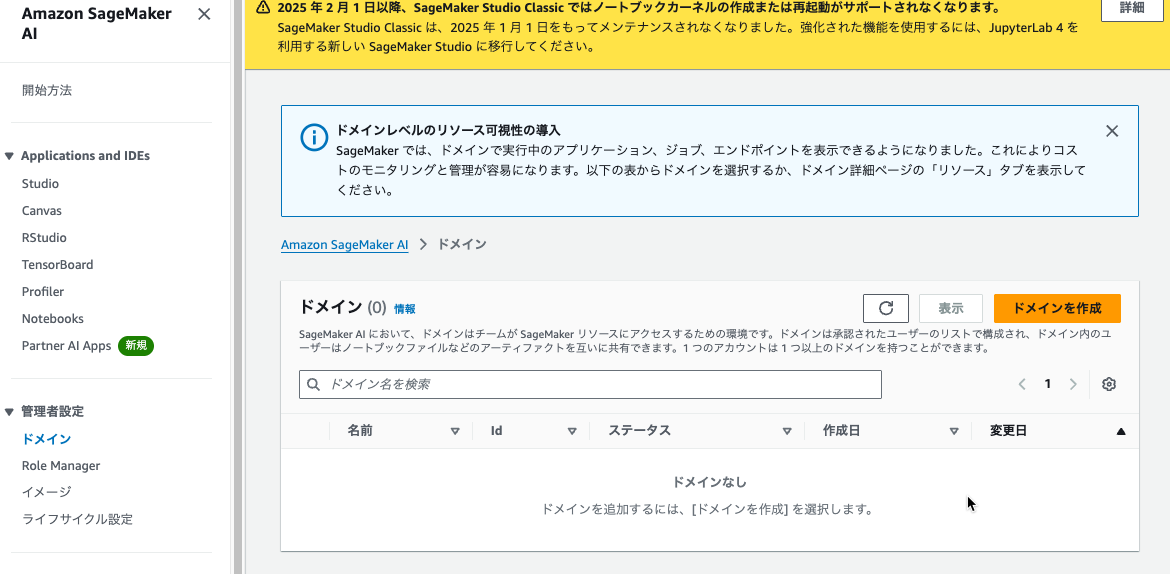Viewport: 1170px width, 574px height.
Task: Click the vertical sidebar splitter handle
Action: (238, 287)
